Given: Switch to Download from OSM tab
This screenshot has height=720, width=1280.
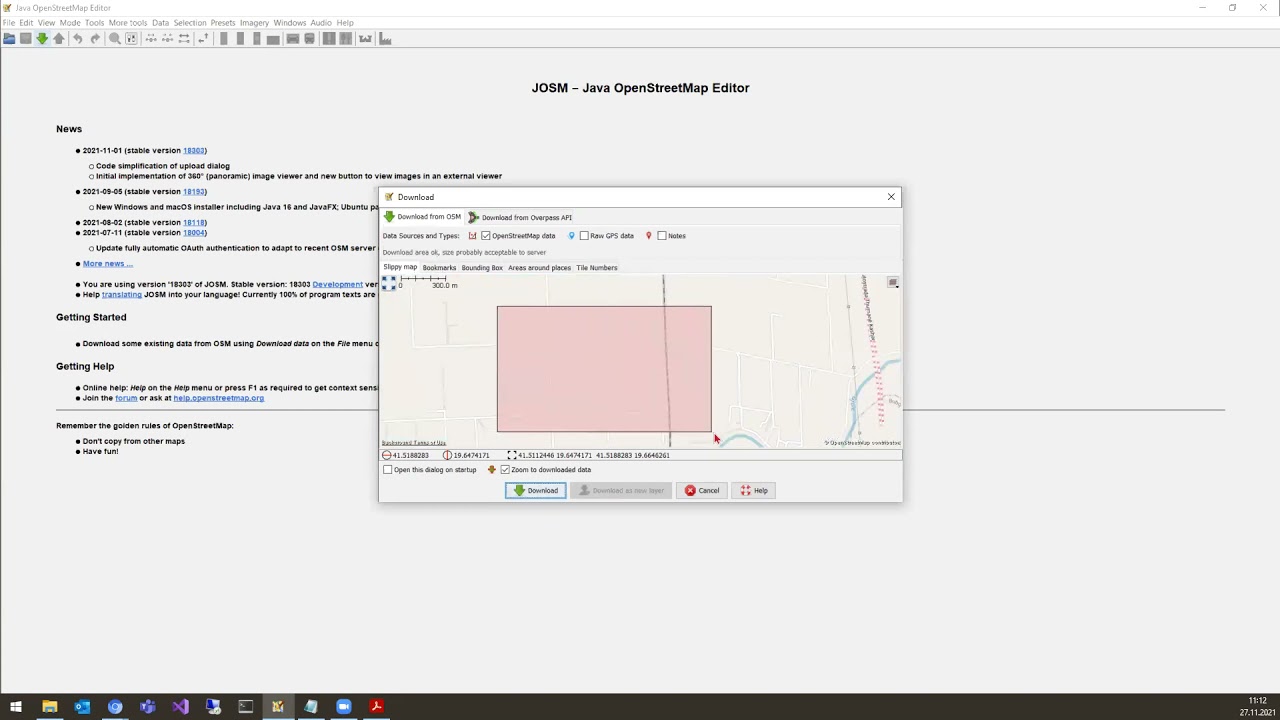Looking at the screenshot, I should tap(423, 217).
